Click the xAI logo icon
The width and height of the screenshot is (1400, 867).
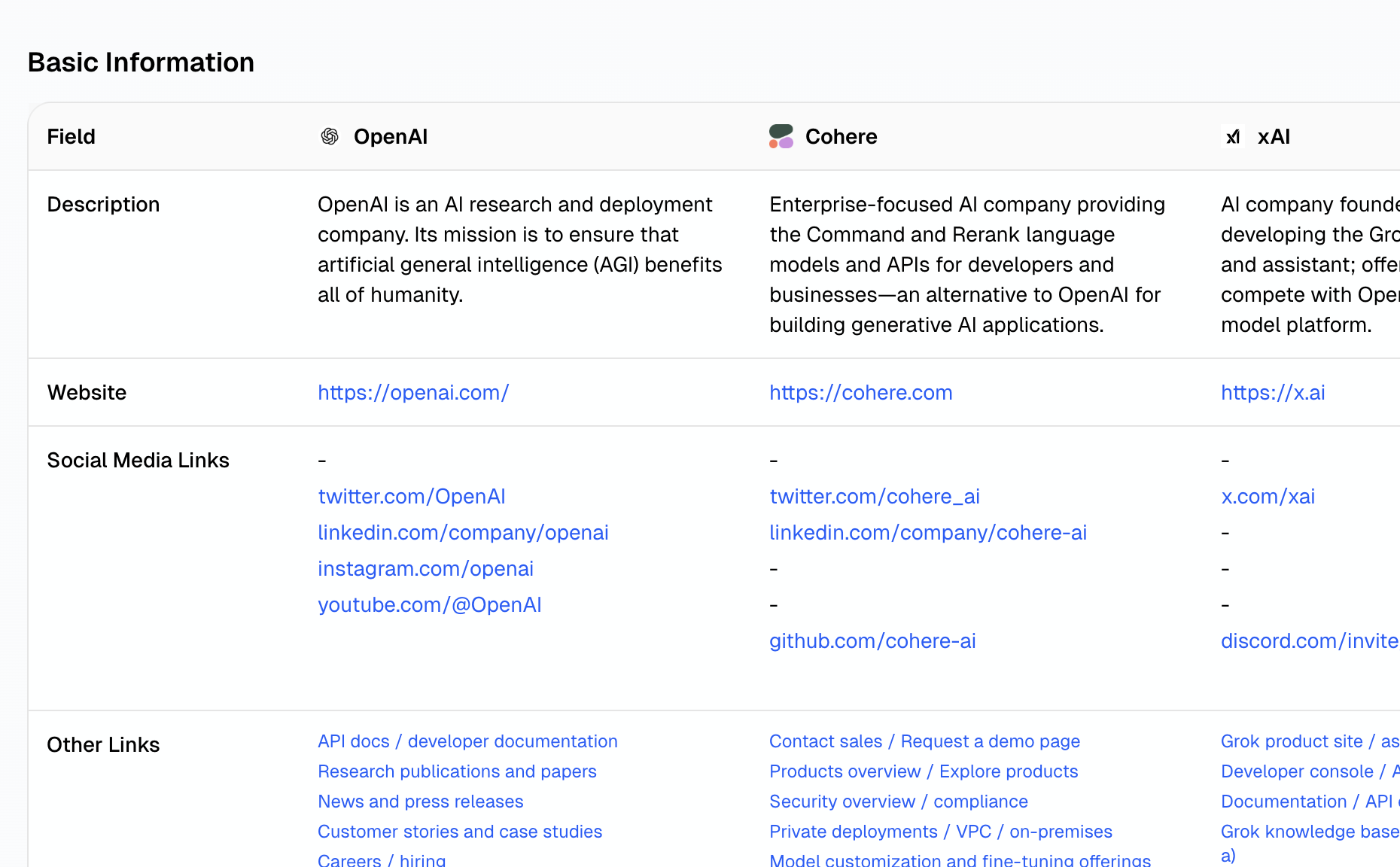click(1232, 136)
